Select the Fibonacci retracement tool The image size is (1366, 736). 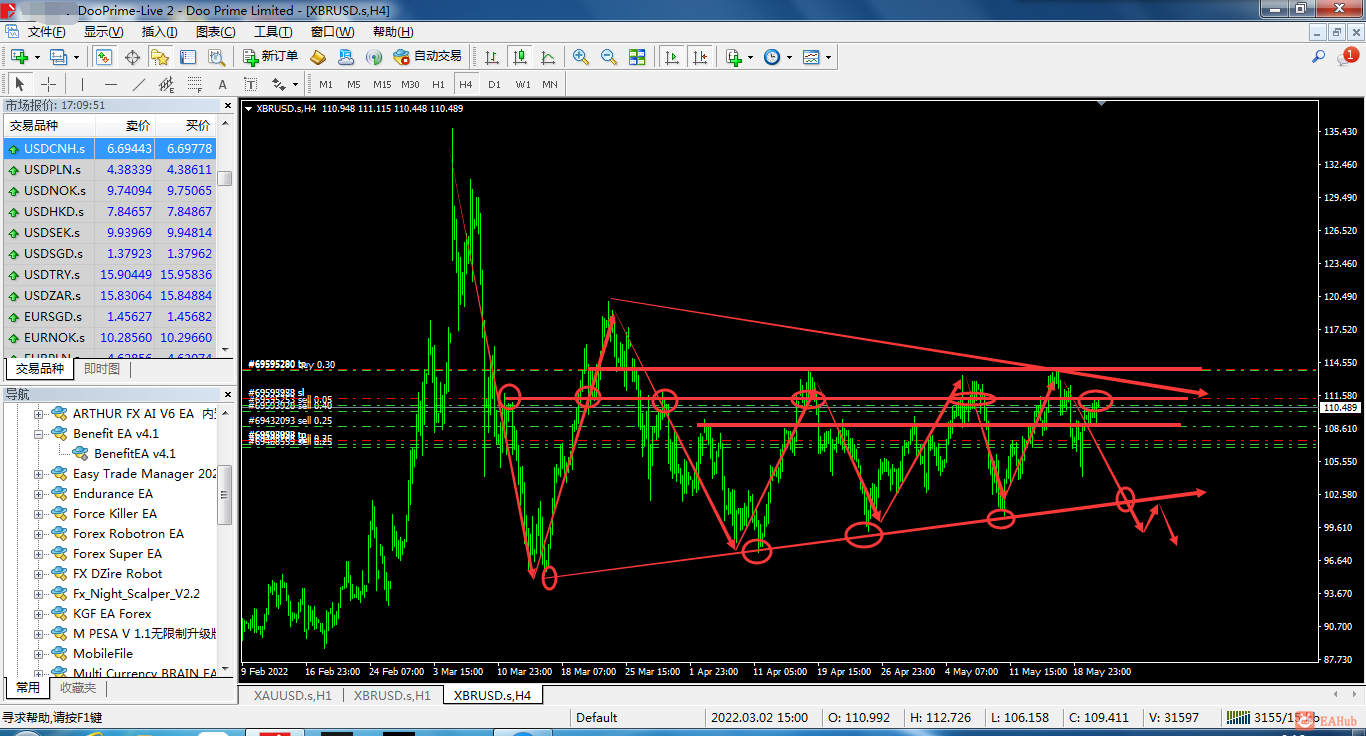[194, 84]
